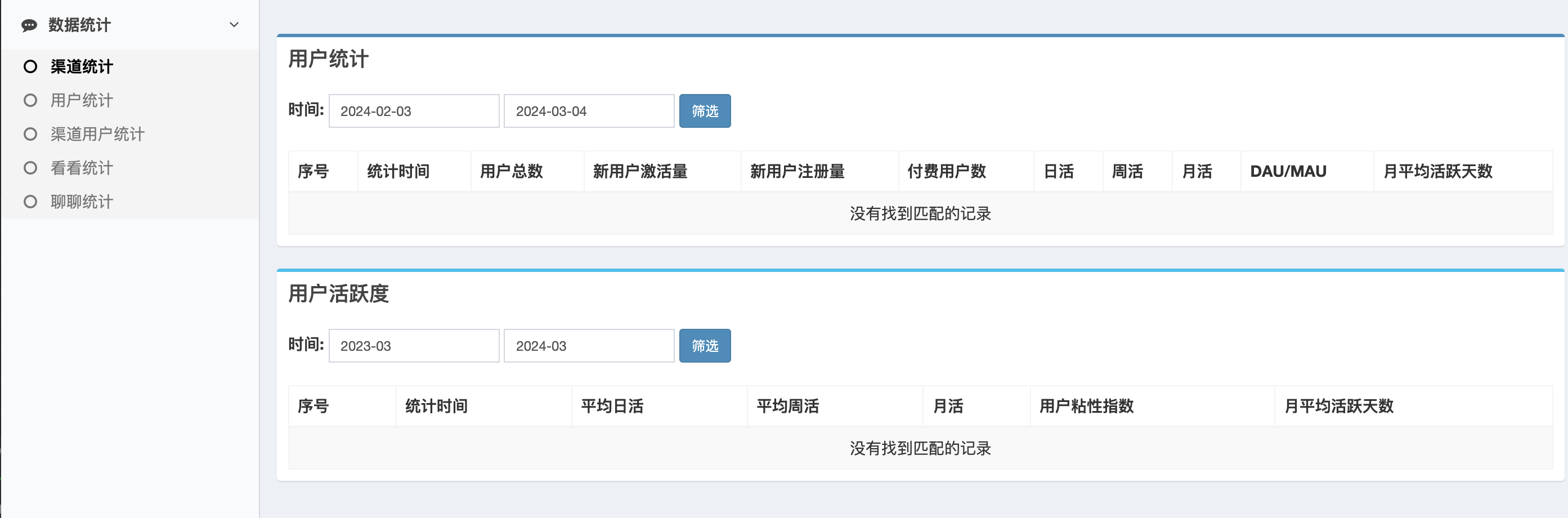Open 渠道统计 in the sidebar
Image resolution: width=1568 pixels, height=518 pixels.
point(82,66)
